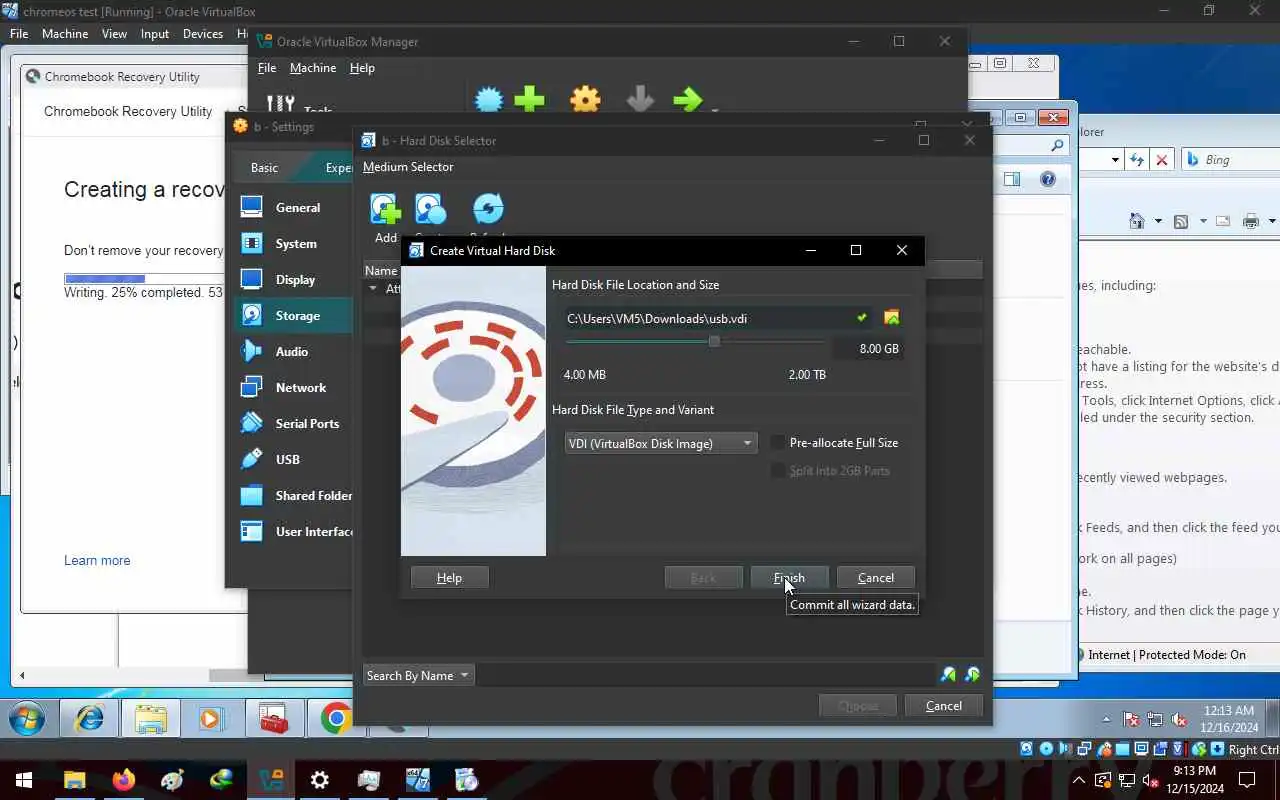Click the Home icon in Internet Explorer toolbar
This screenshot has height=800, width=1280.
click(x=1137, y=221)
